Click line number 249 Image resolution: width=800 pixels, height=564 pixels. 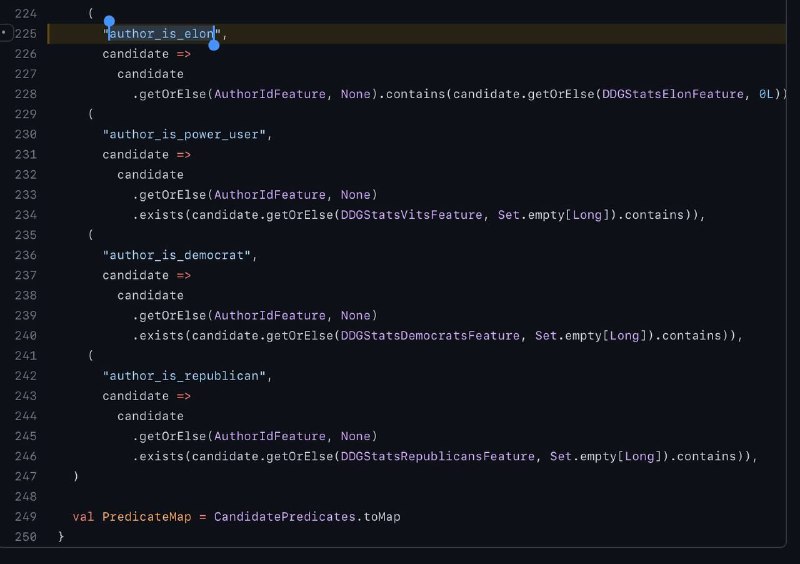coord(25,516)
